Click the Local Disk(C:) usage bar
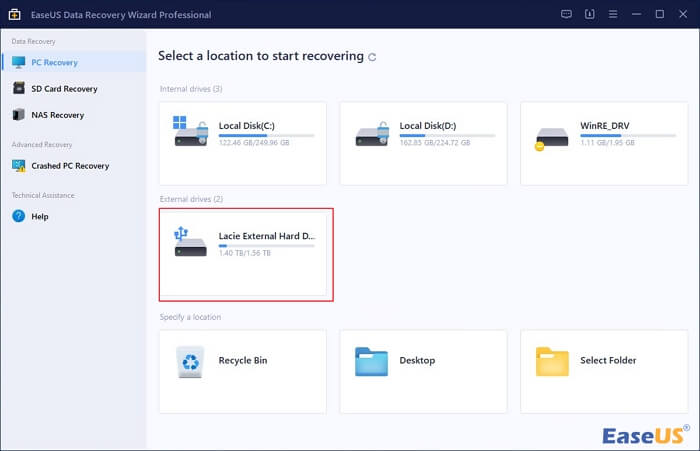 (x=266, y=135)
